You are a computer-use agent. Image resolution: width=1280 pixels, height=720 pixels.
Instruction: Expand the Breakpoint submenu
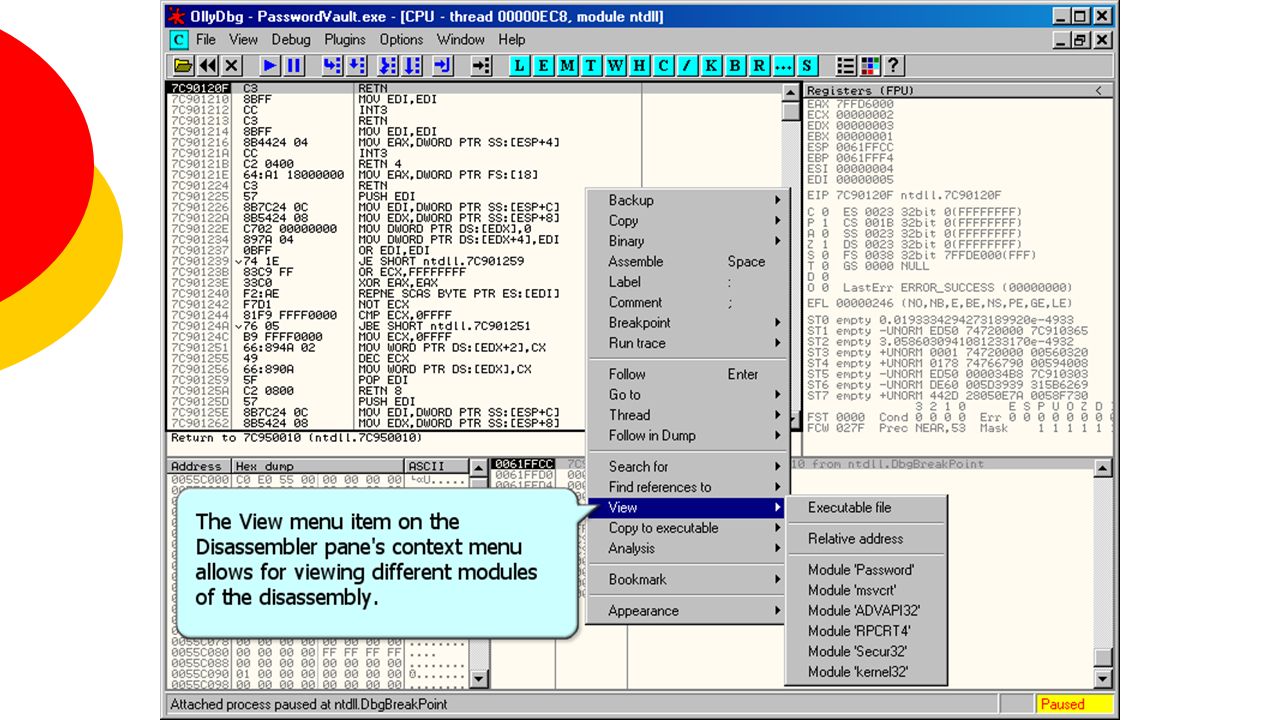coord(686,323)
